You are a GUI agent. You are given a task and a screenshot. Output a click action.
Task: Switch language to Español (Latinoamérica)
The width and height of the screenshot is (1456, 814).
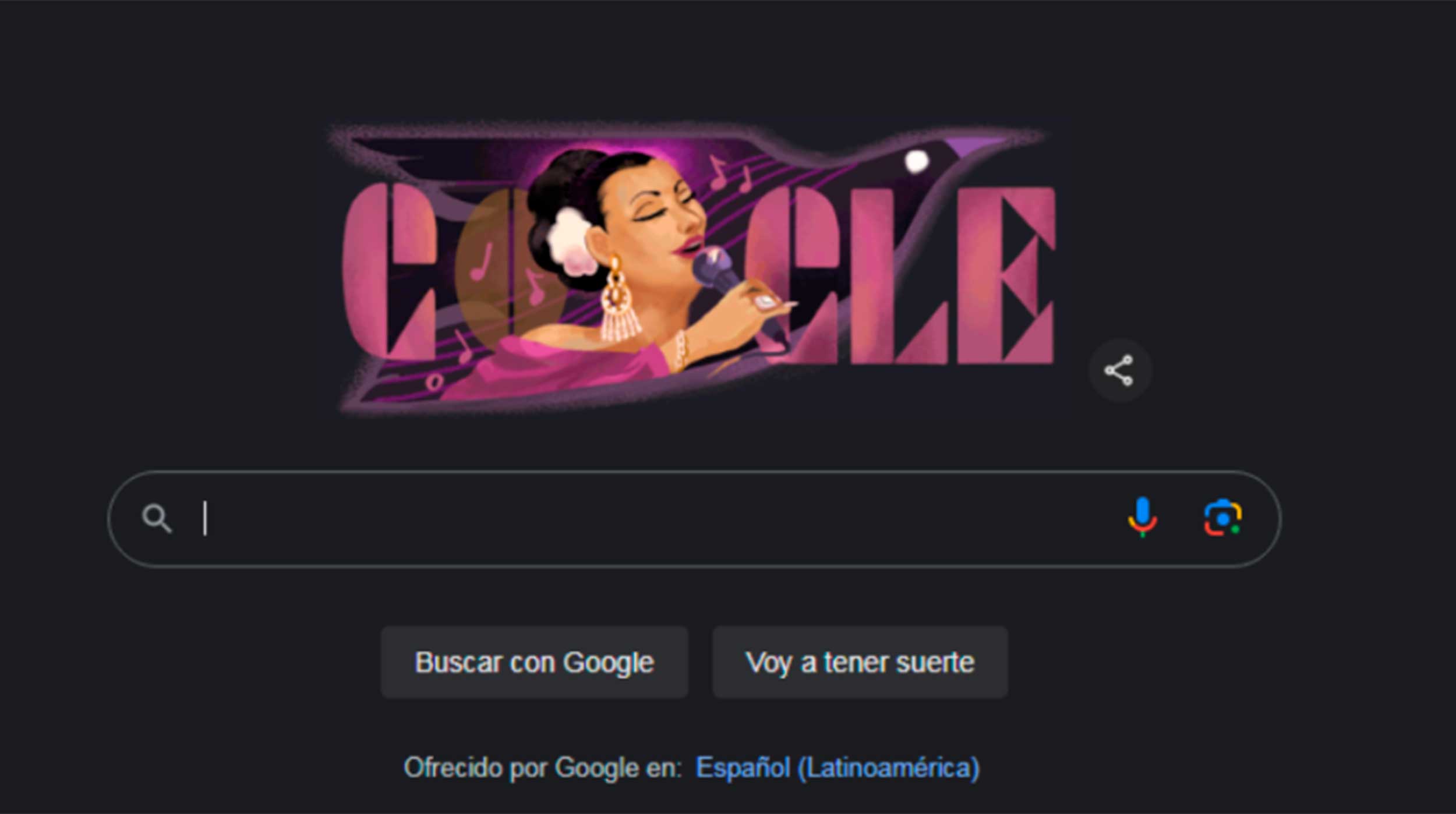click(837, 767)
